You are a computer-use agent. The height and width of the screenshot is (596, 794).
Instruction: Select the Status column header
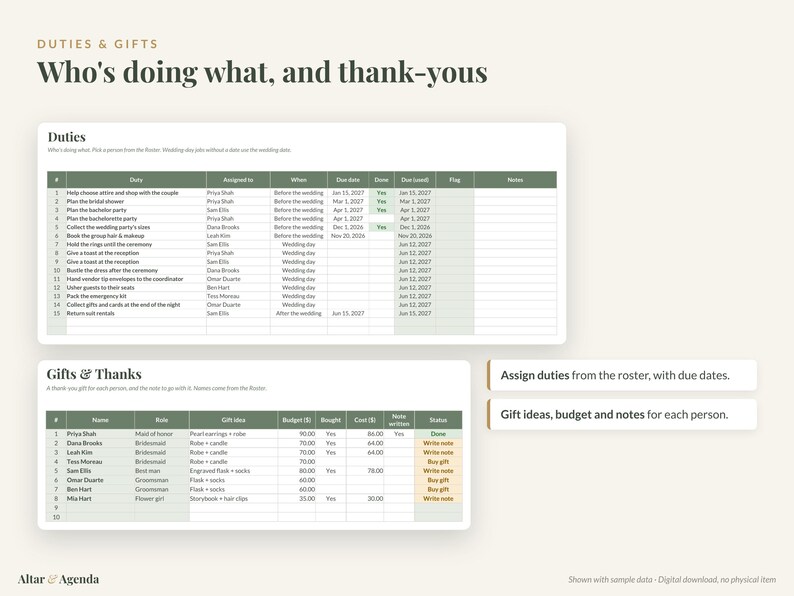point(438,420)
